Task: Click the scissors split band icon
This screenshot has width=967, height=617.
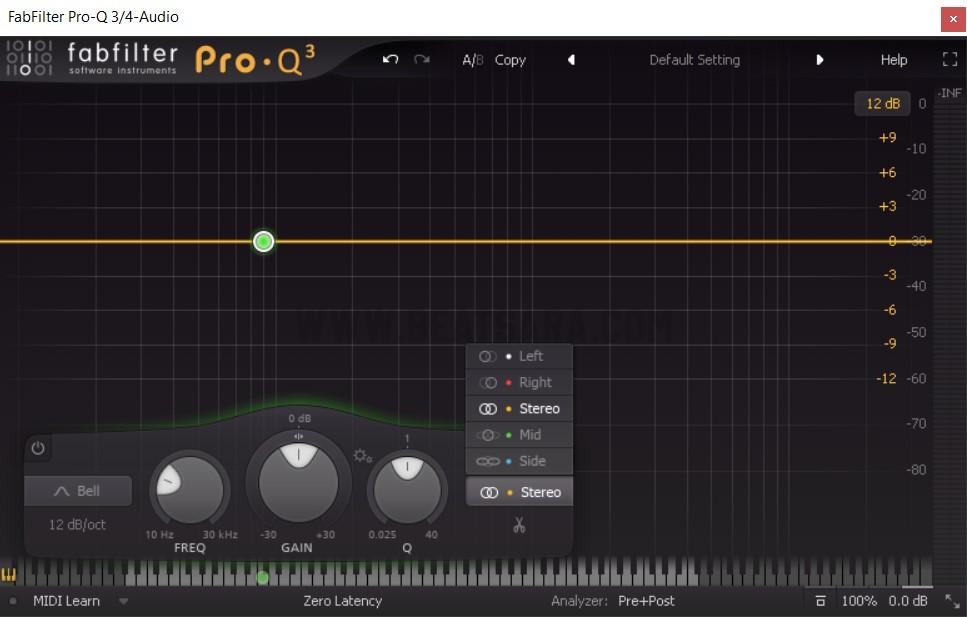Action: 519,525
